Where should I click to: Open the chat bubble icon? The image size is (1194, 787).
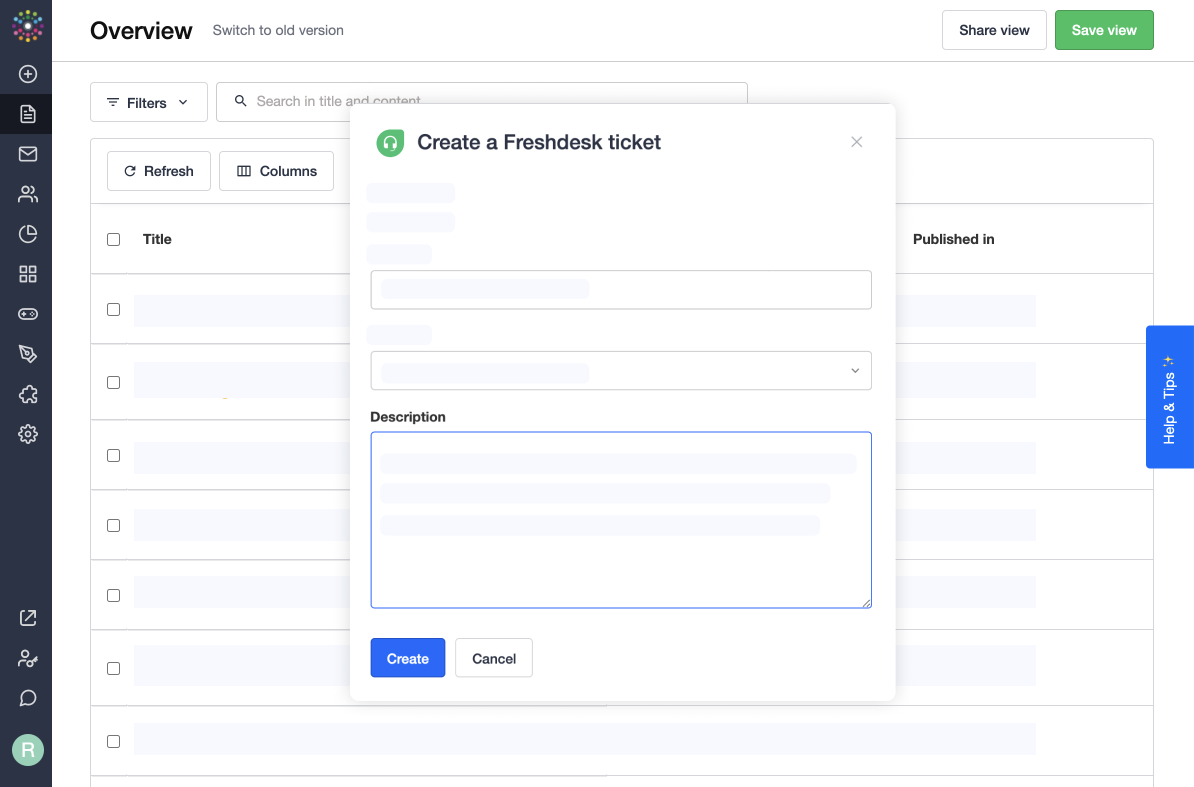(27, 698)
